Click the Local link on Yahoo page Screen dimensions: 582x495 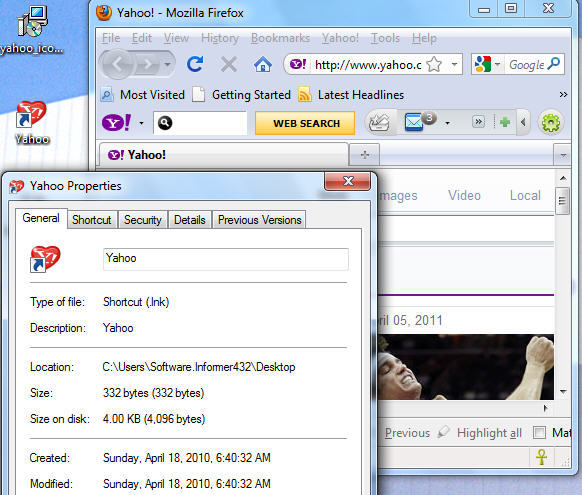coord(525,195)
